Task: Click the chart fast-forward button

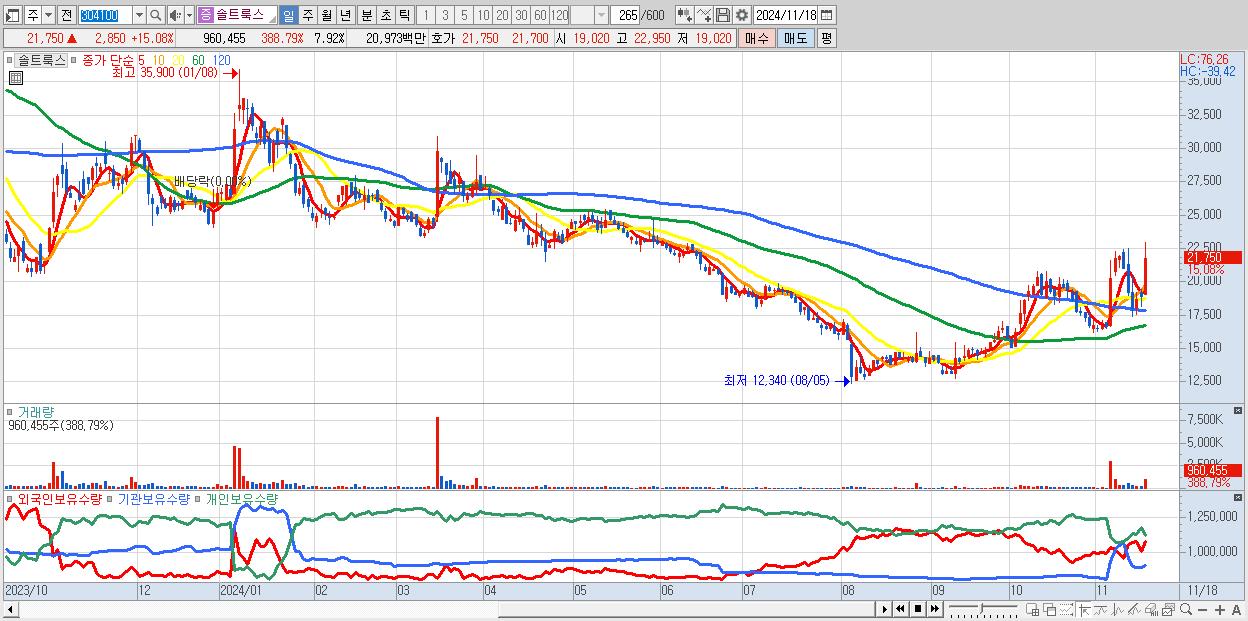Action: pos(934,609)
